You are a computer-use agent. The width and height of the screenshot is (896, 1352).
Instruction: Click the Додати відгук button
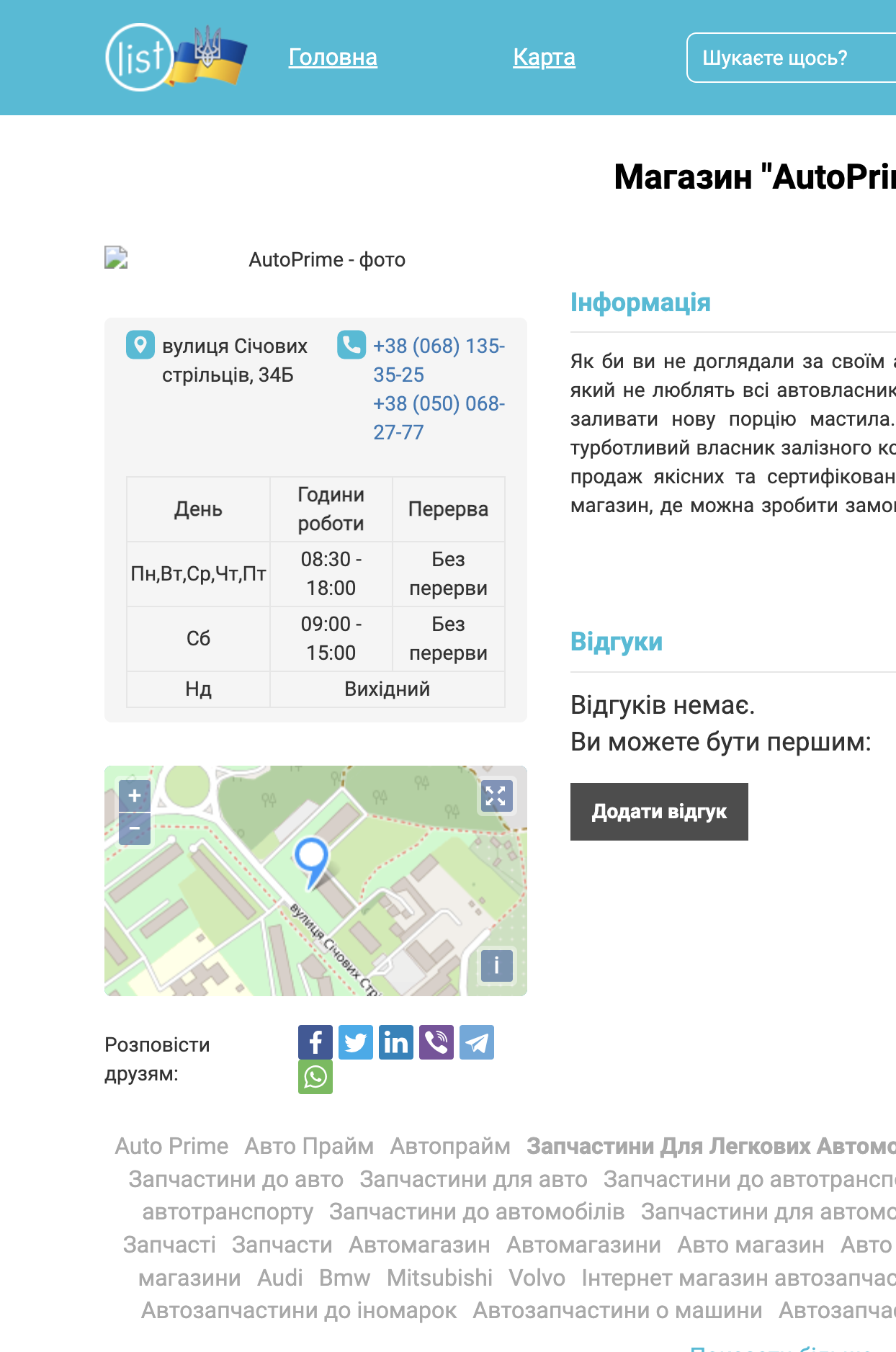pos(659,812)
